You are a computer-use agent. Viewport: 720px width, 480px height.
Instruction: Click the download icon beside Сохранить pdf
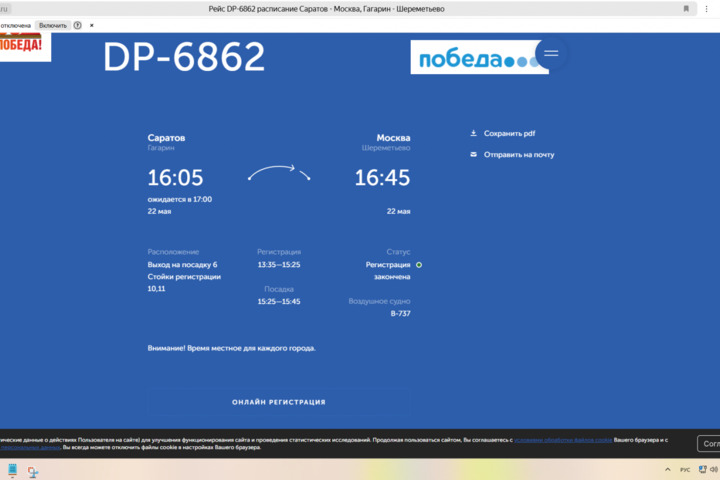point(473,133)
